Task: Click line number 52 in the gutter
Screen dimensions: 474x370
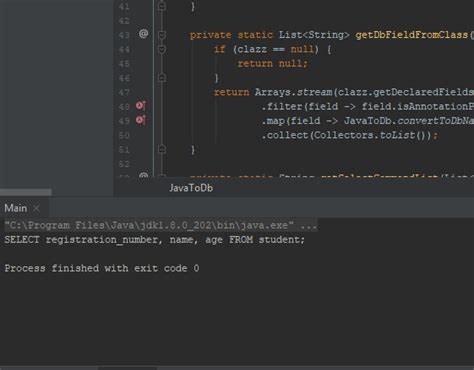Action: point(124,164)
